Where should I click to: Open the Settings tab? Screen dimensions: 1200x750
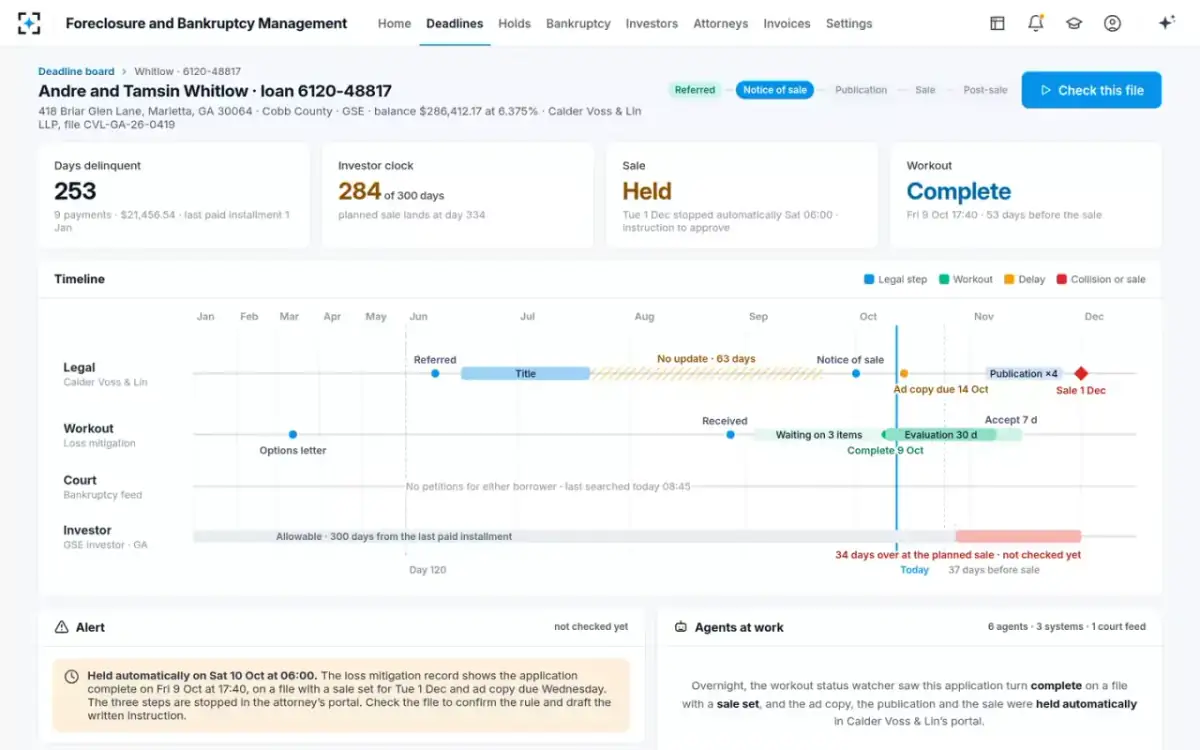[849, 23]
